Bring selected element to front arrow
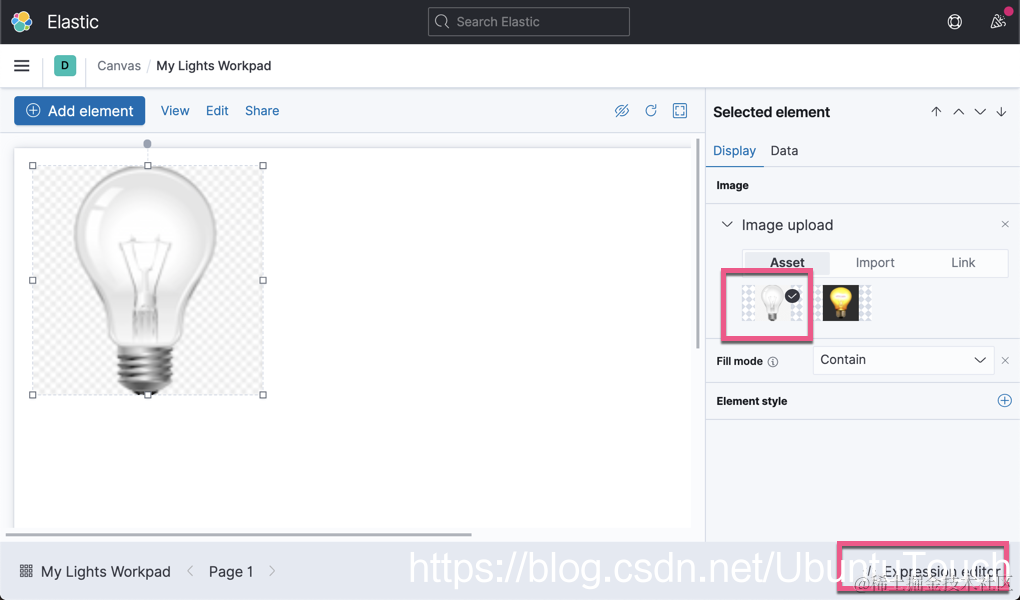1020x600 pixels. click(936, 112)
